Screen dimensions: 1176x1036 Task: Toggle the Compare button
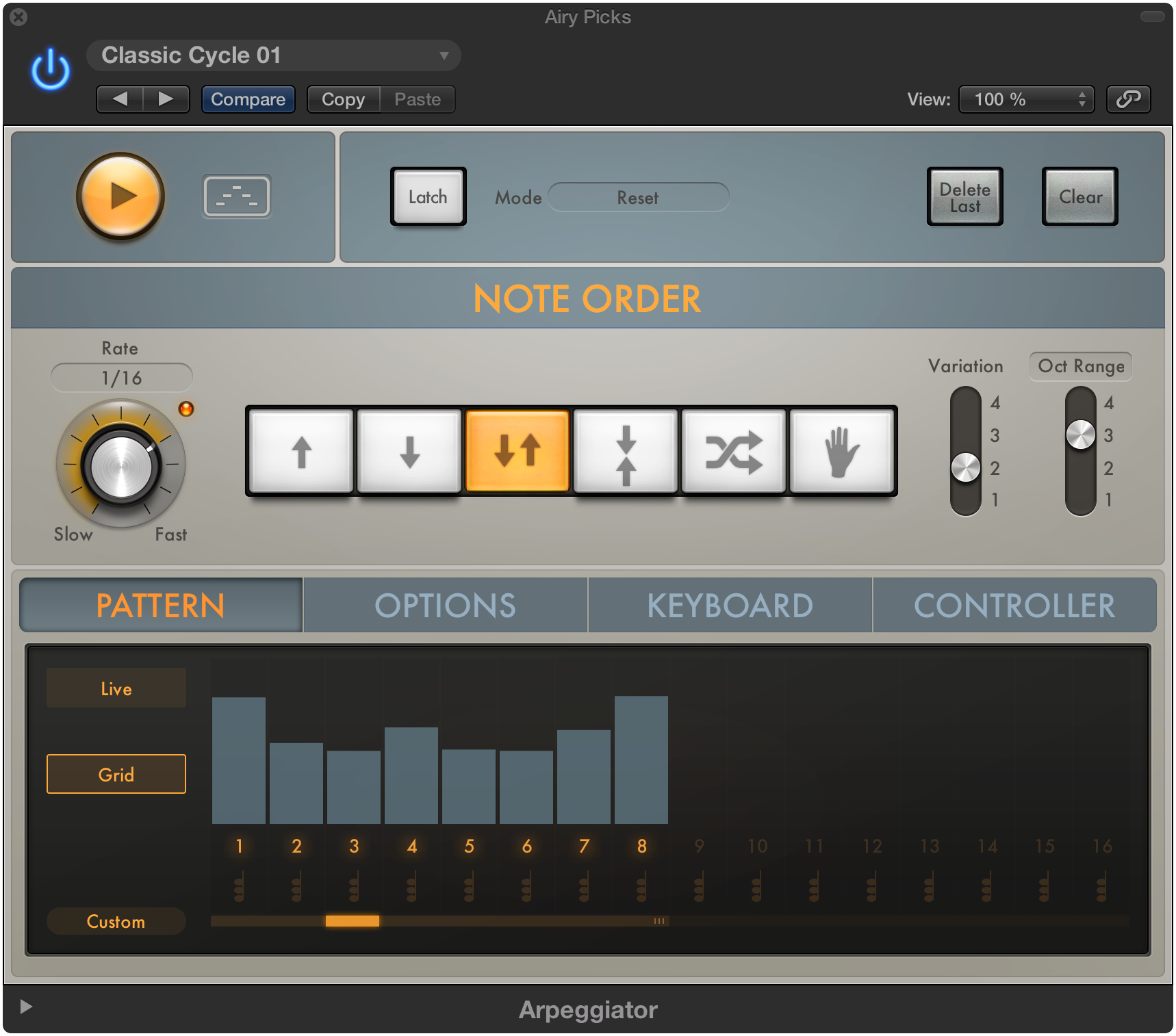point(248,99)
